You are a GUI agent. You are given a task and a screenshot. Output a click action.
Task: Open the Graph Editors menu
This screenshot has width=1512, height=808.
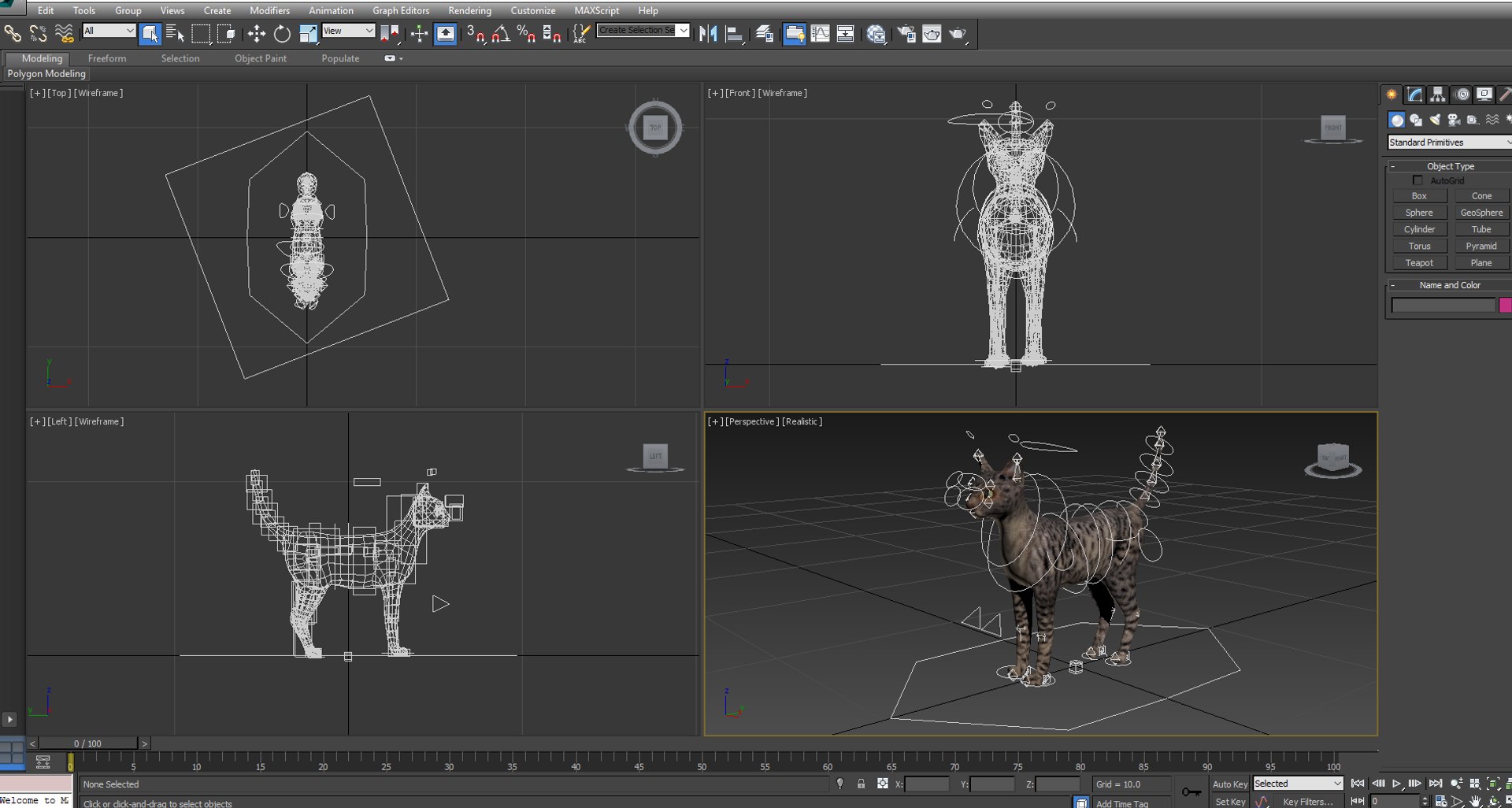coord(401,10)
